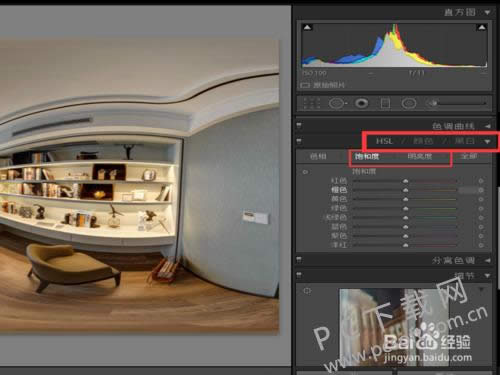Image resolution: width=500 pixels, height=375 pixels.
Task: Select the crop overlay grid tool
Action: tap(312, 103)
